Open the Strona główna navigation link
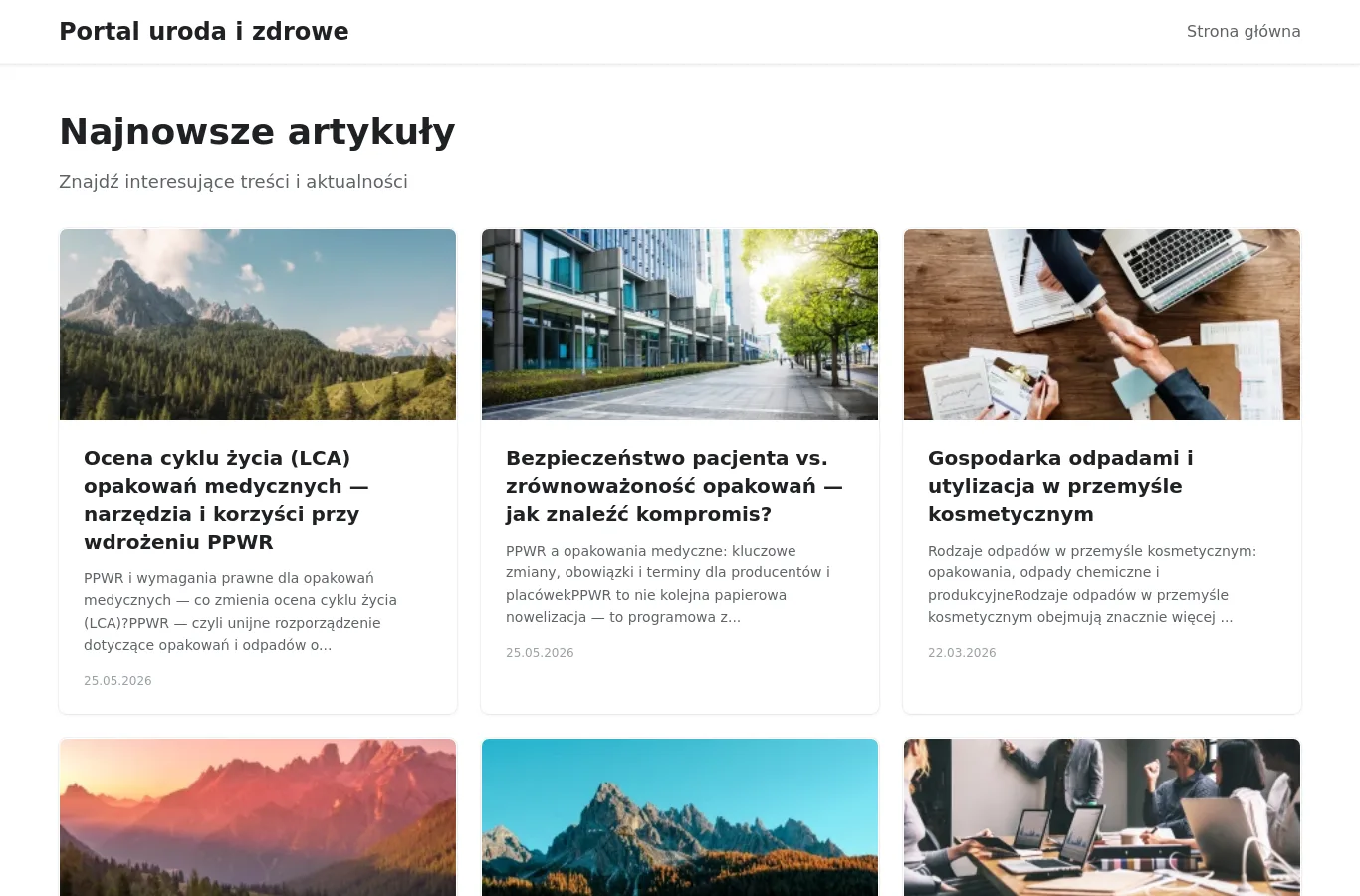Viewport: 1360px width, 896px height. coord(1244,32)
